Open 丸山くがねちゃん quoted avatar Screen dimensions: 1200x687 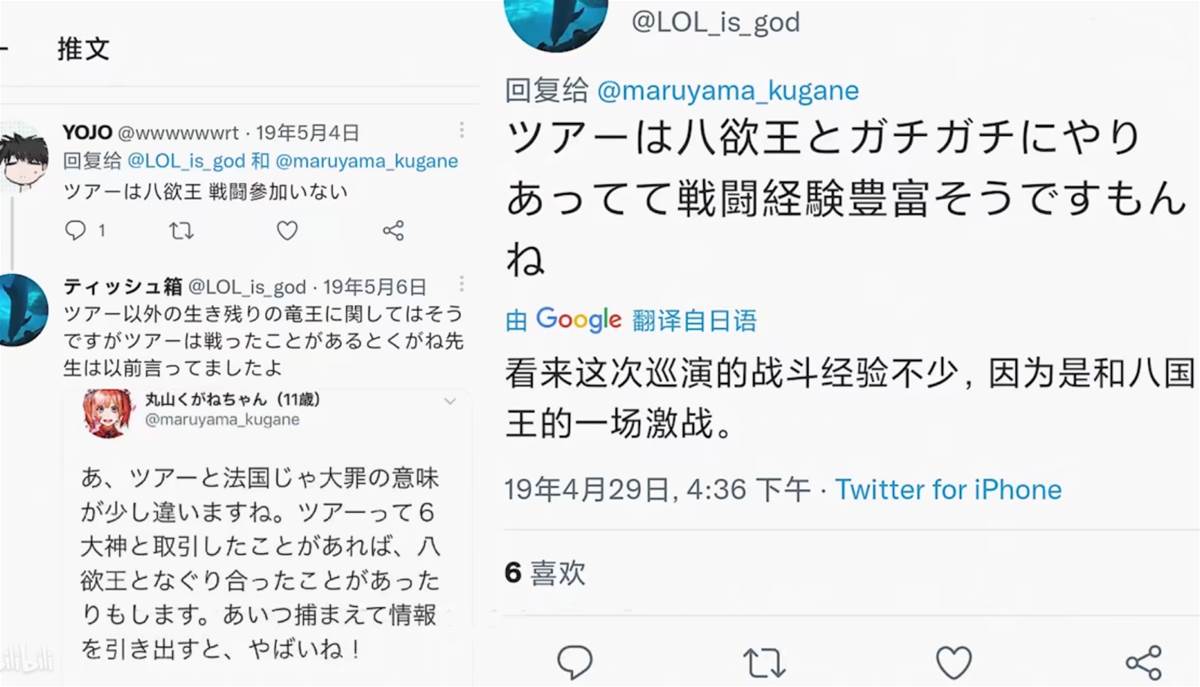108,412
